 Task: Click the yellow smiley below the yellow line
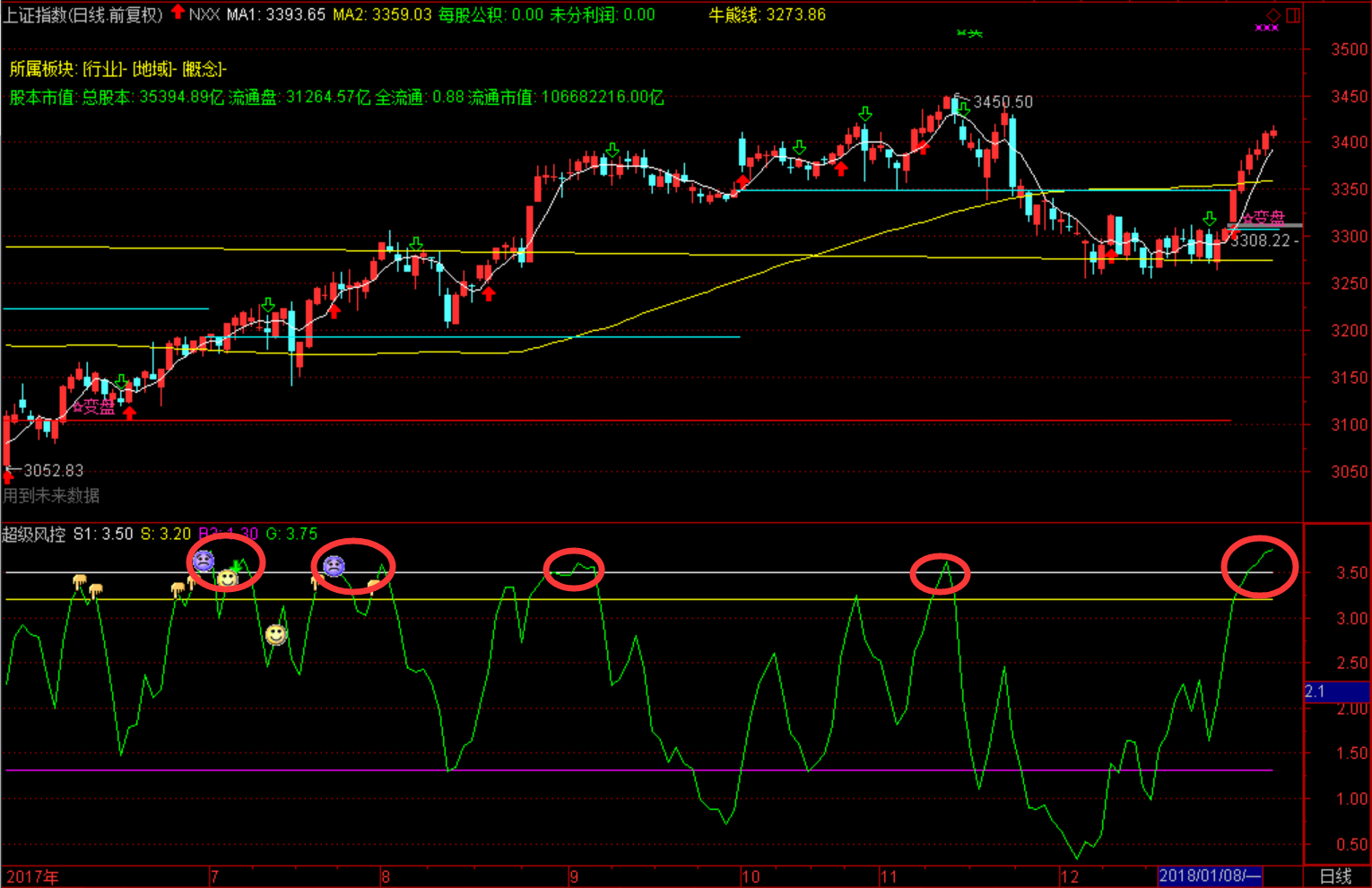pyautogui.click(x=275, y=635)
